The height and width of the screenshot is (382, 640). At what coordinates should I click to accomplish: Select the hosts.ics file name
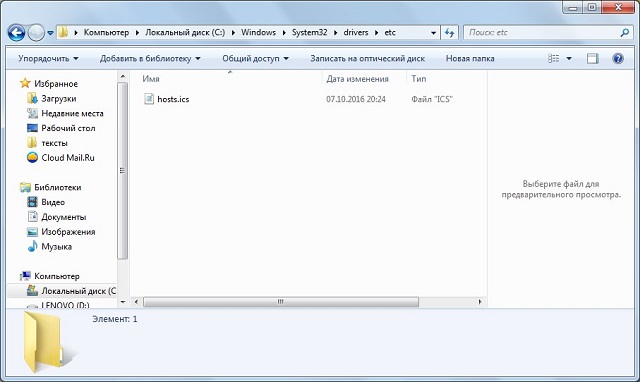173,99
